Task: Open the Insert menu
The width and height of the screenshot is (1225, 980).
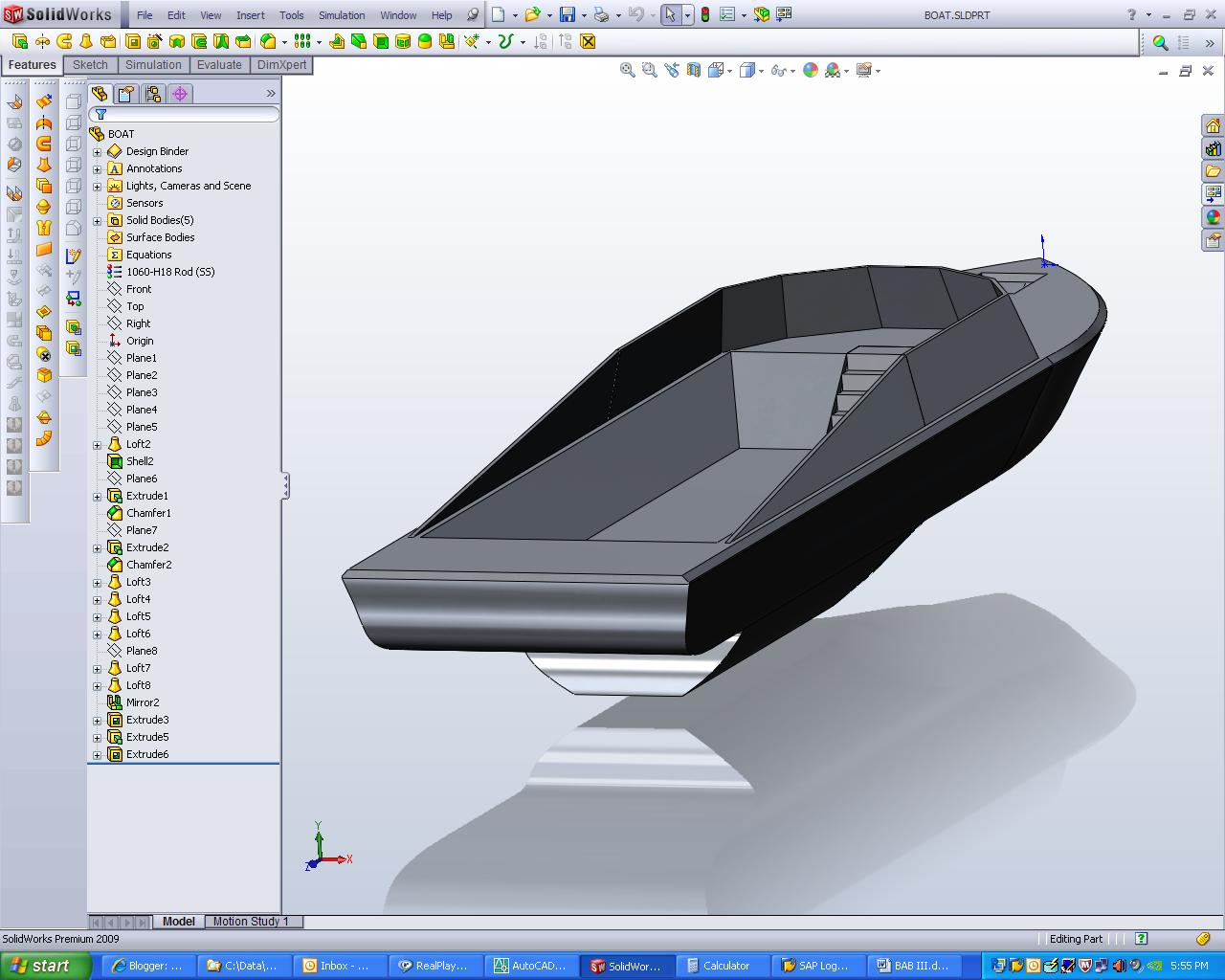Action: tap(250, 14)
